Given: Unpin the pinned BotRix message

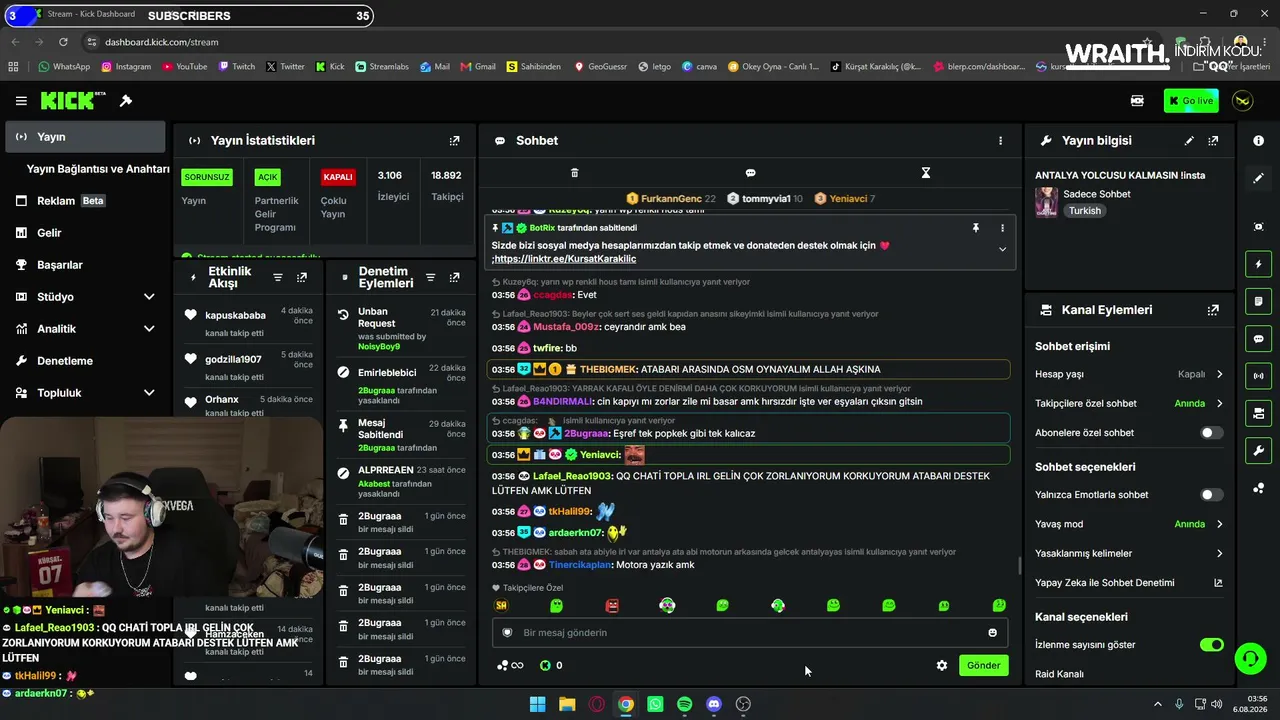Looking at the screenshot, I should click(976, 228).
